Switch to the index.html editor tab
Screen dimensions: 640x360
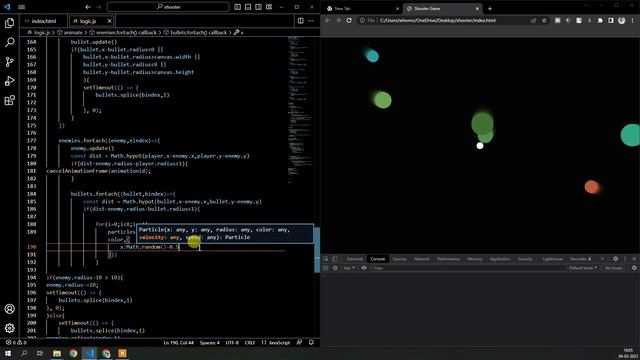coord(44,21)
